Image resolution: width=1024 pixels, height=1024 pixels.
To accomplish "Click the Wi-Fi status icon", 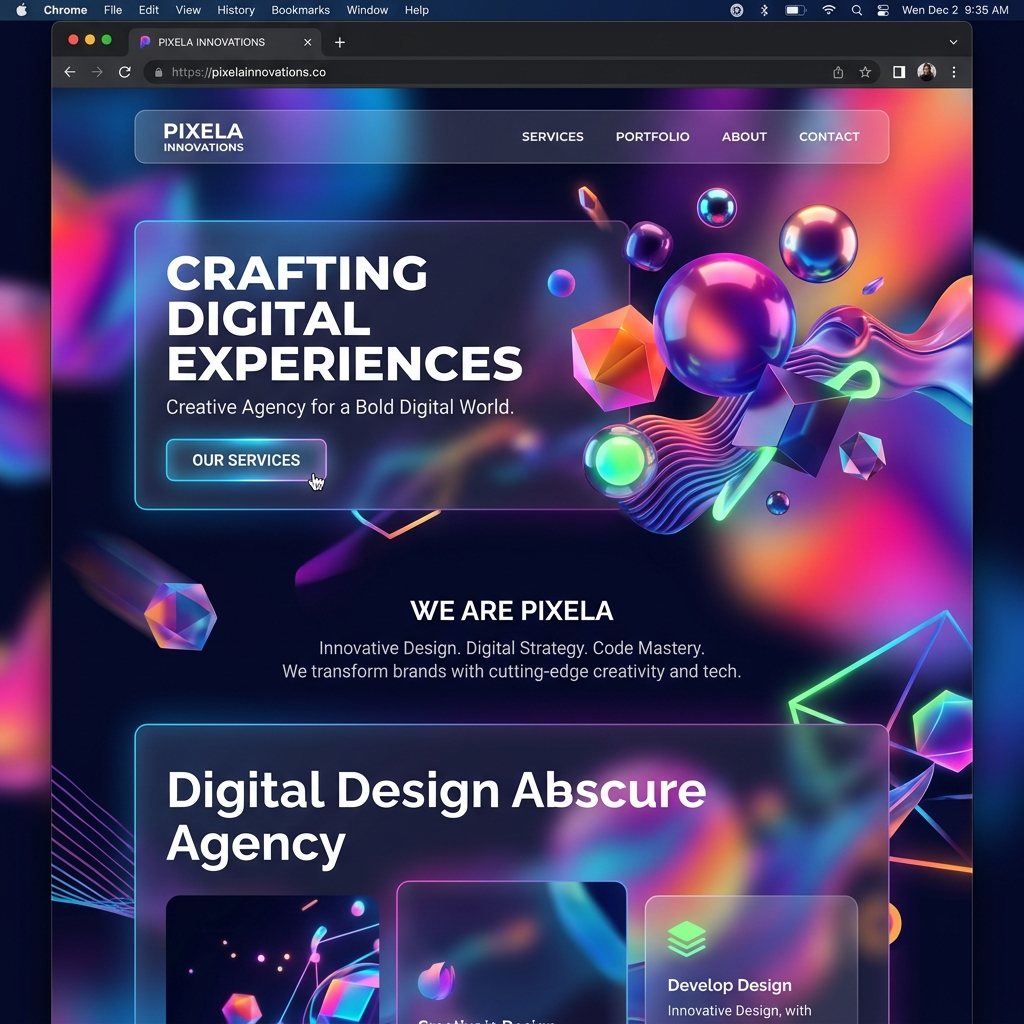I will 829,10.
